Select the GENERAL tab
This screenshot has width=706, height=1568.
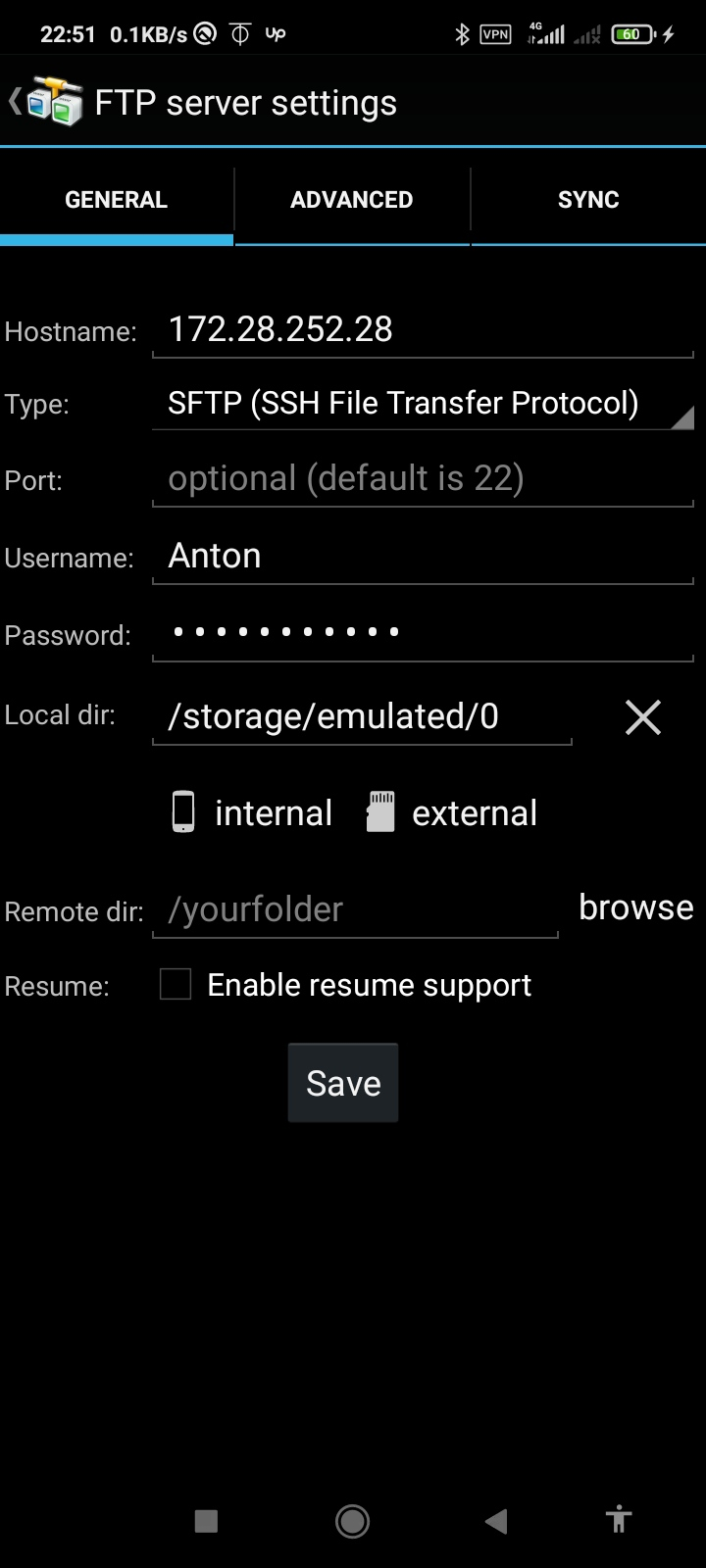pos(116,200)
